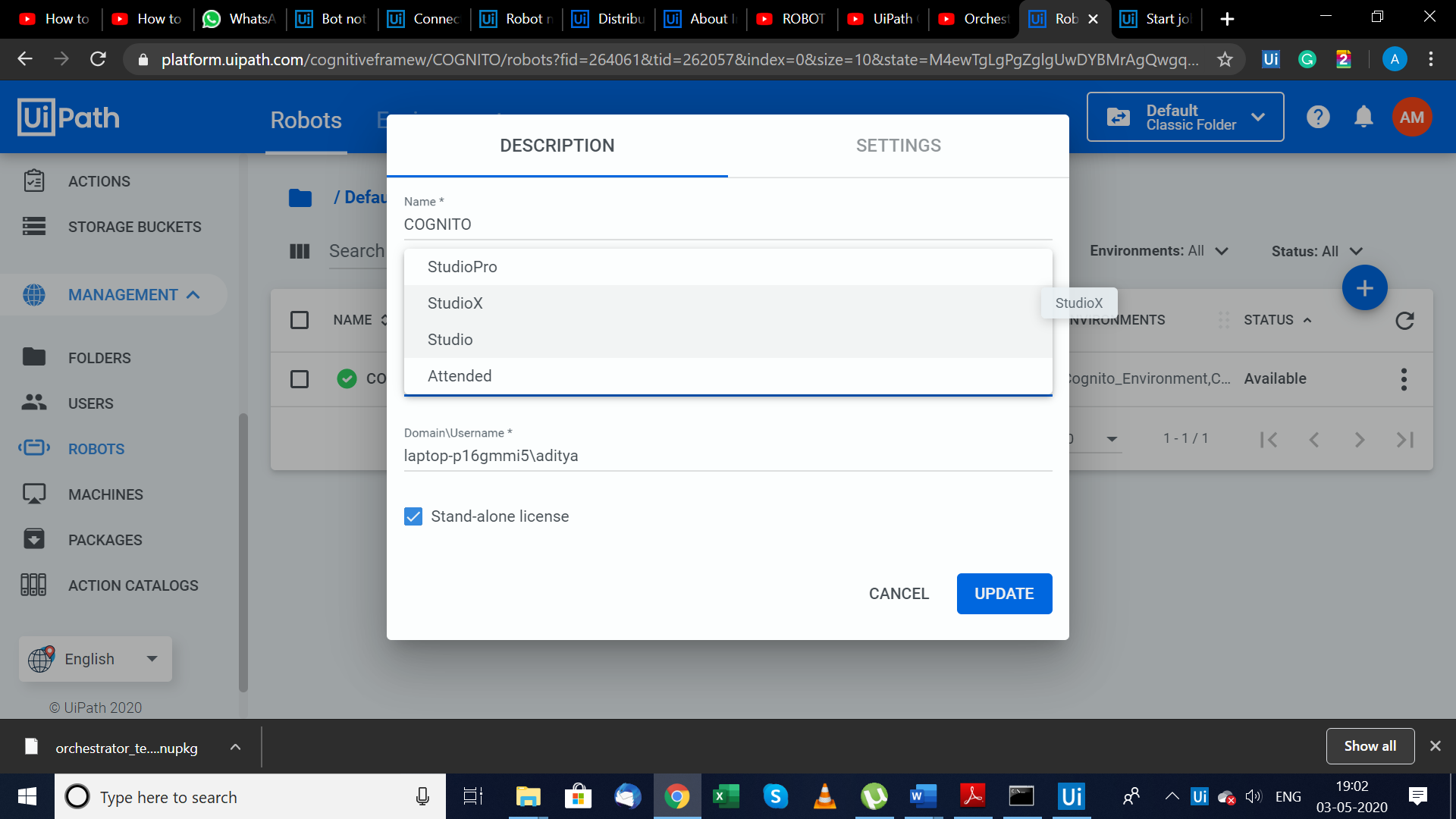Go to the last page of results

click(1405, 440)
